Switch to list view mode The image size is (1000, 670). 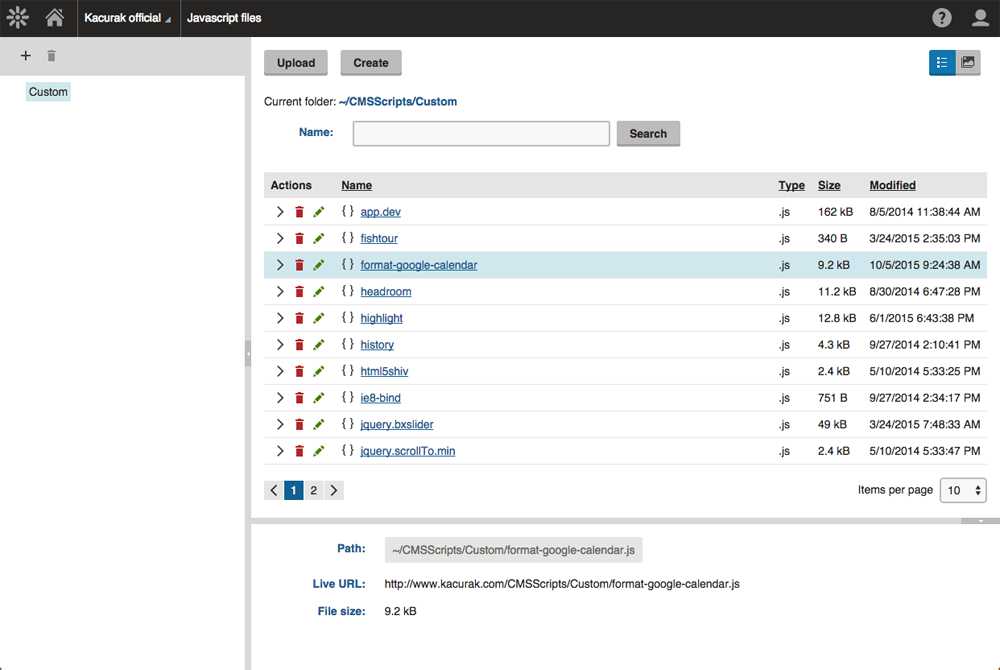[942, 62]
